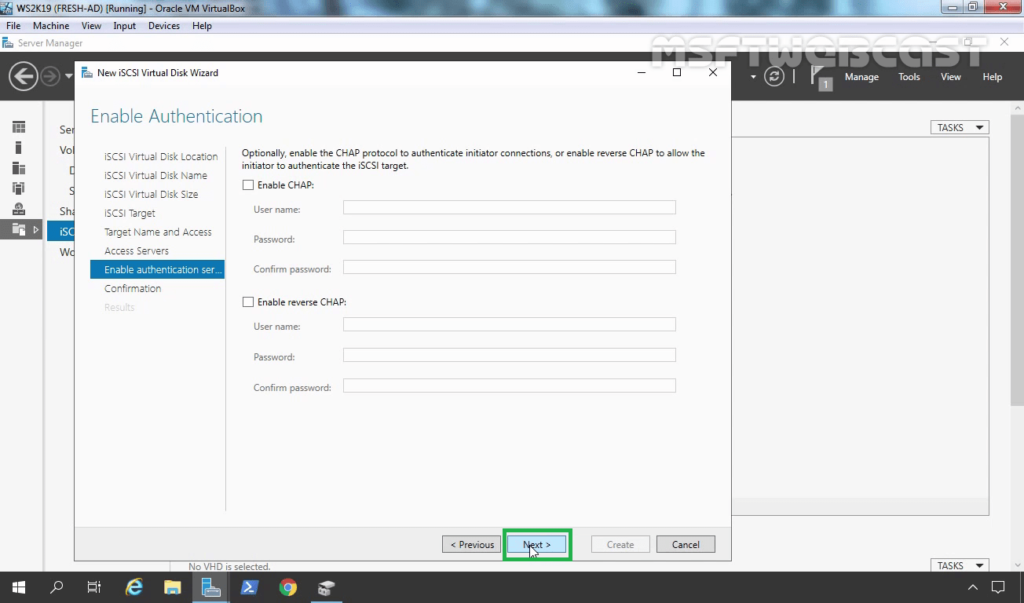Open the upper TASKS dropdown

[959, 128]
